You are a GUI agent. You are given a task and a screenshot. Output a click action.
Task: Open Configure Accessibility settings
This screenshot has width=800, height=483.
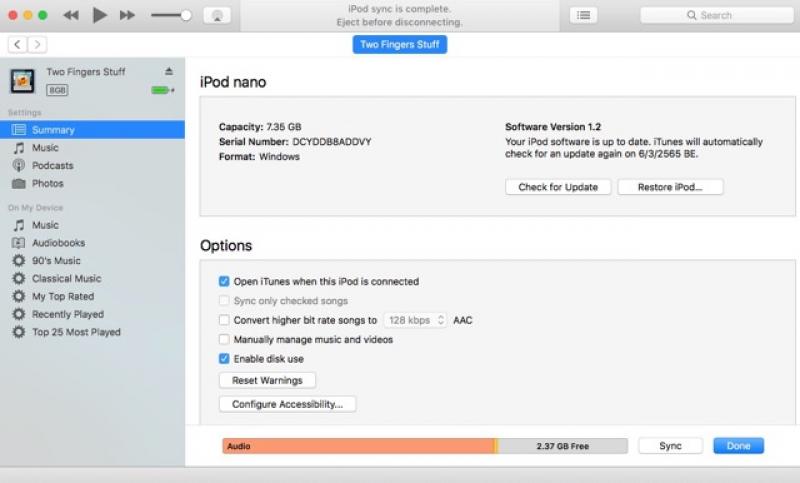[x=287, y=404]
